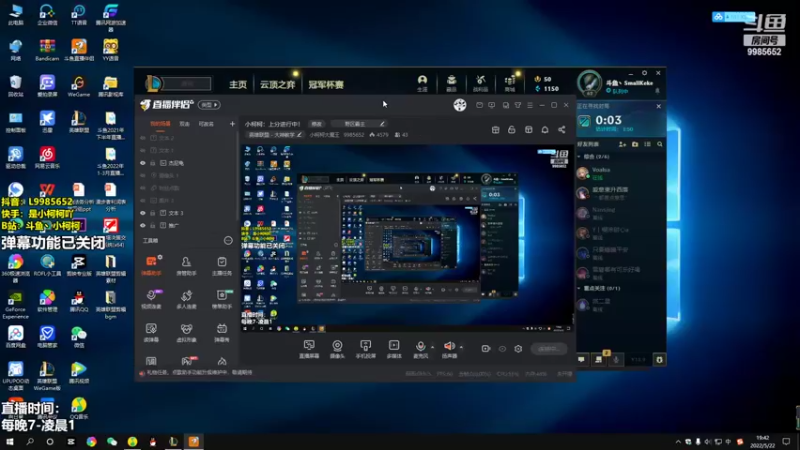
Task: Open chat icon at League client bottom
Action: [581, 360]
